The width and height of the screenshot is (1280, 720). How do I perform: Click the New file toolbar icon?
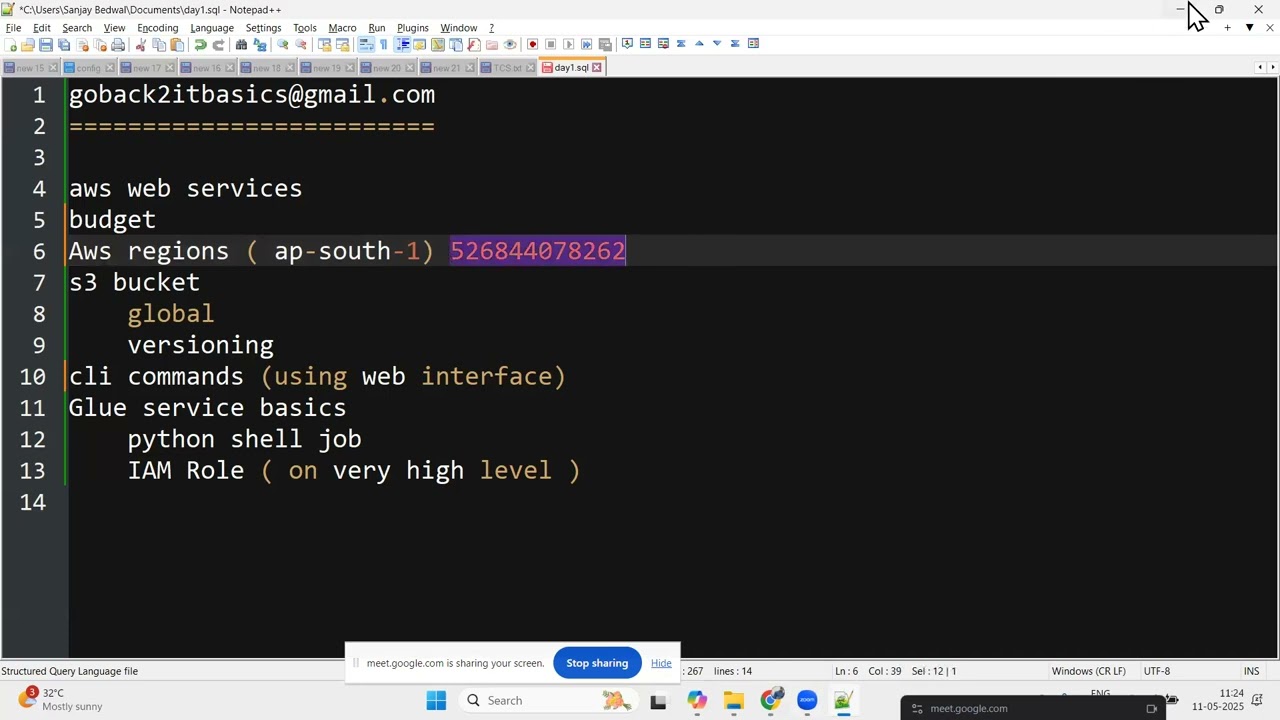pos(12,45)
